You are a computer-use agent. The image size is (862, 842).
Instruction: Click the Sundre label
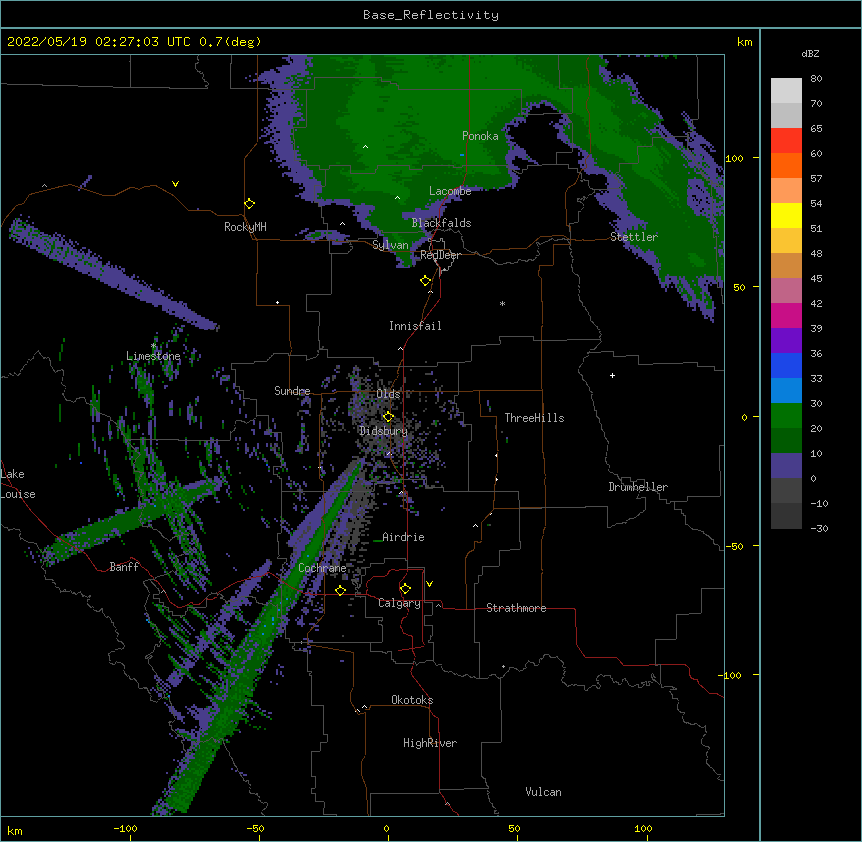coord(292,391)
